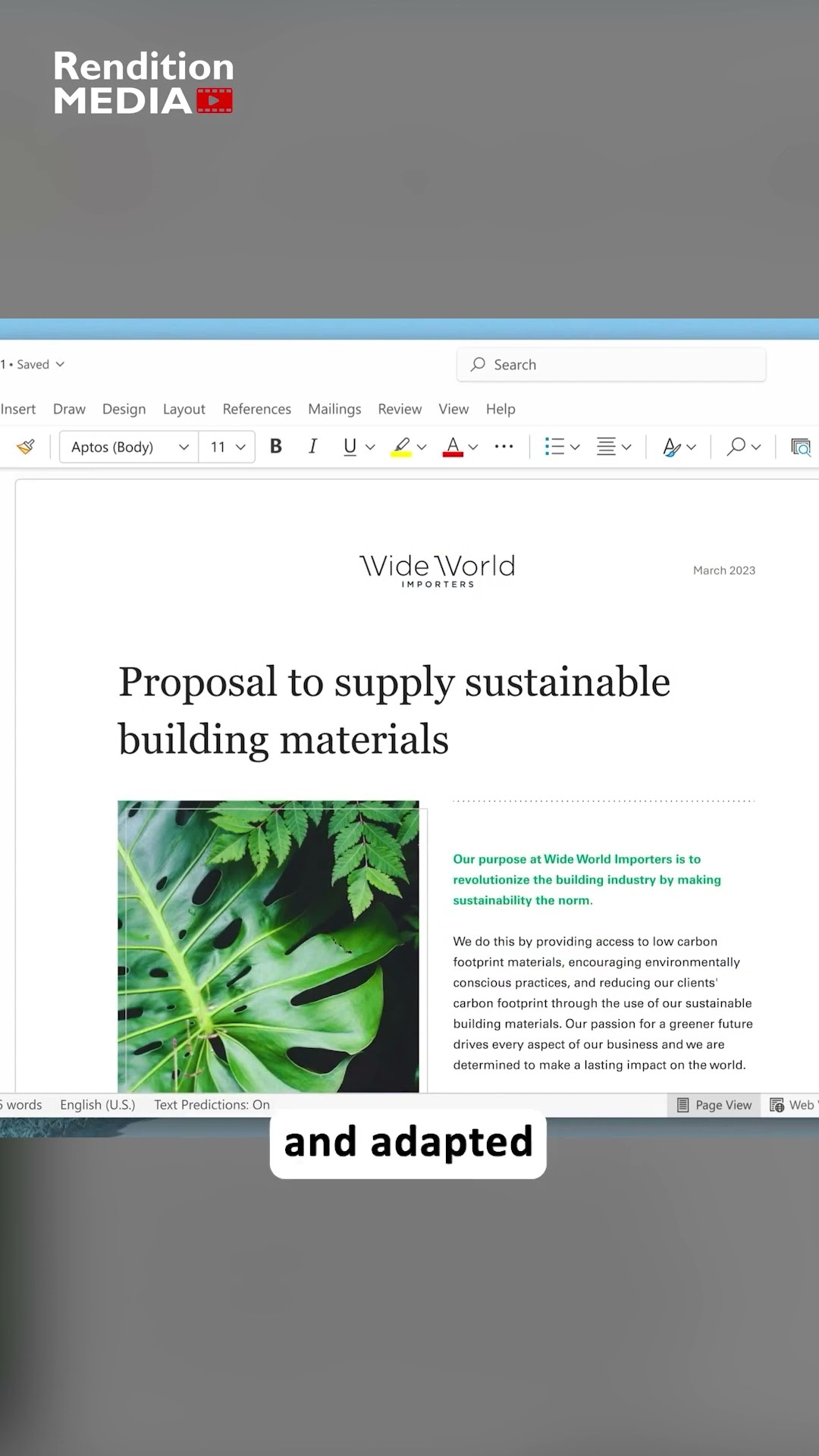Expand the Aptos (Body) font dropdown

[x=184, y=447]
